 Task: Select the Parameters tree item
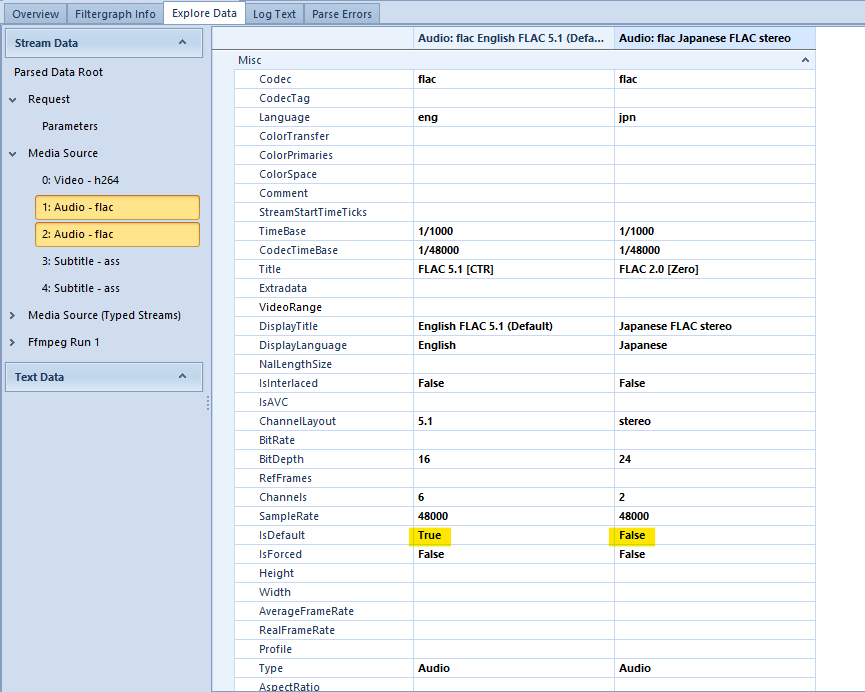point(70,127)
